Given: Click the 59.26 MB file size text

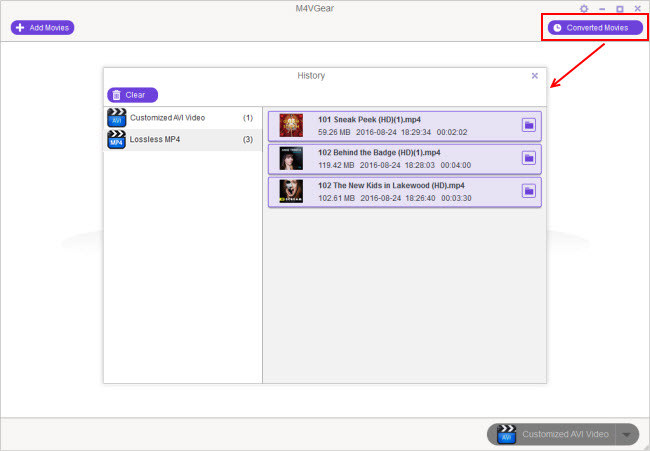Looking at the screenshot, I should [334, 132].
